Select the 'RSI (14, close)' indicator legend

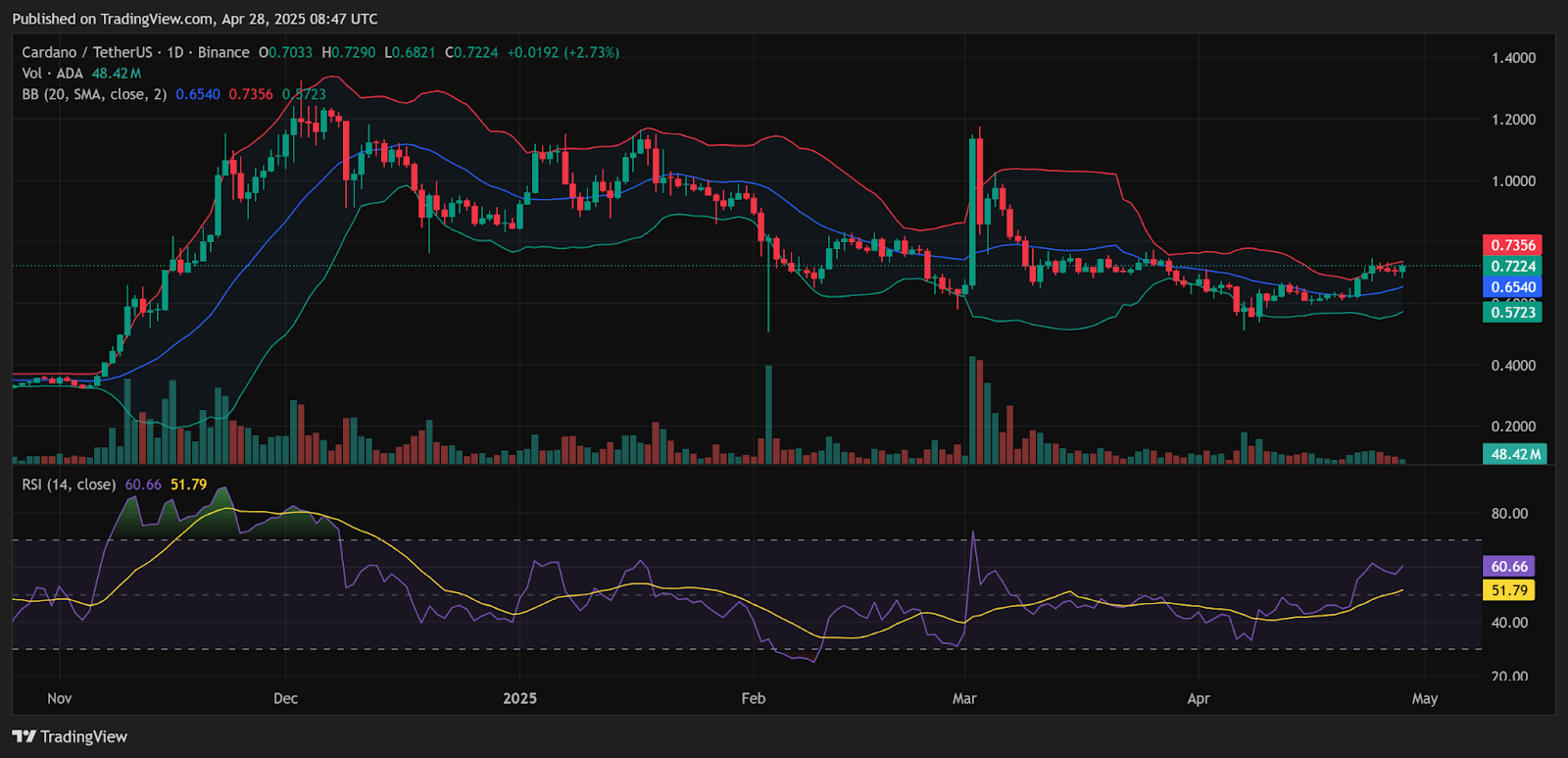pyautogui.click(x=69, y=484)
